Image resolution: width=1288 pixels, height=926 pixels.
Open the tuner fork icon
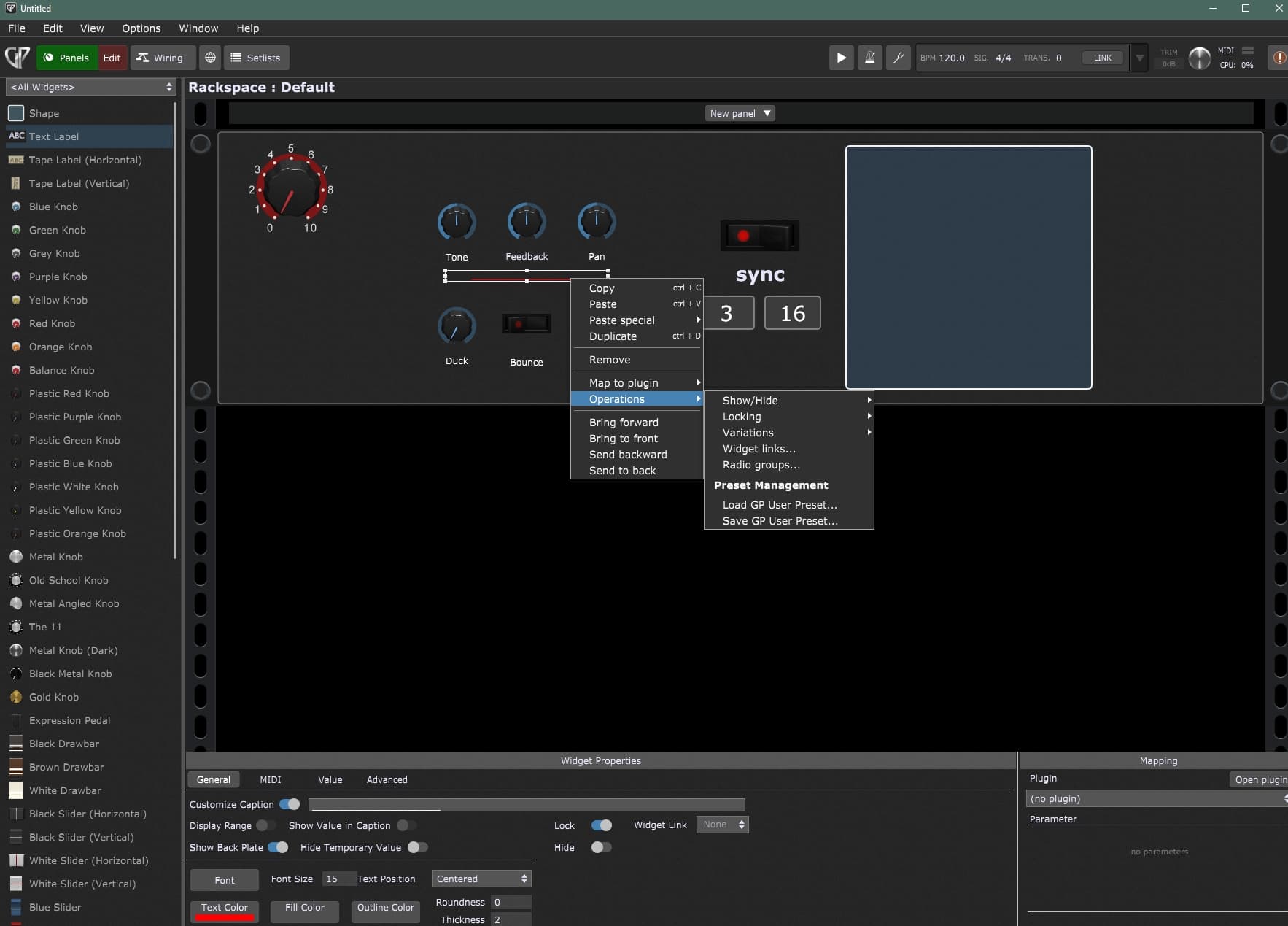(899, 58)
